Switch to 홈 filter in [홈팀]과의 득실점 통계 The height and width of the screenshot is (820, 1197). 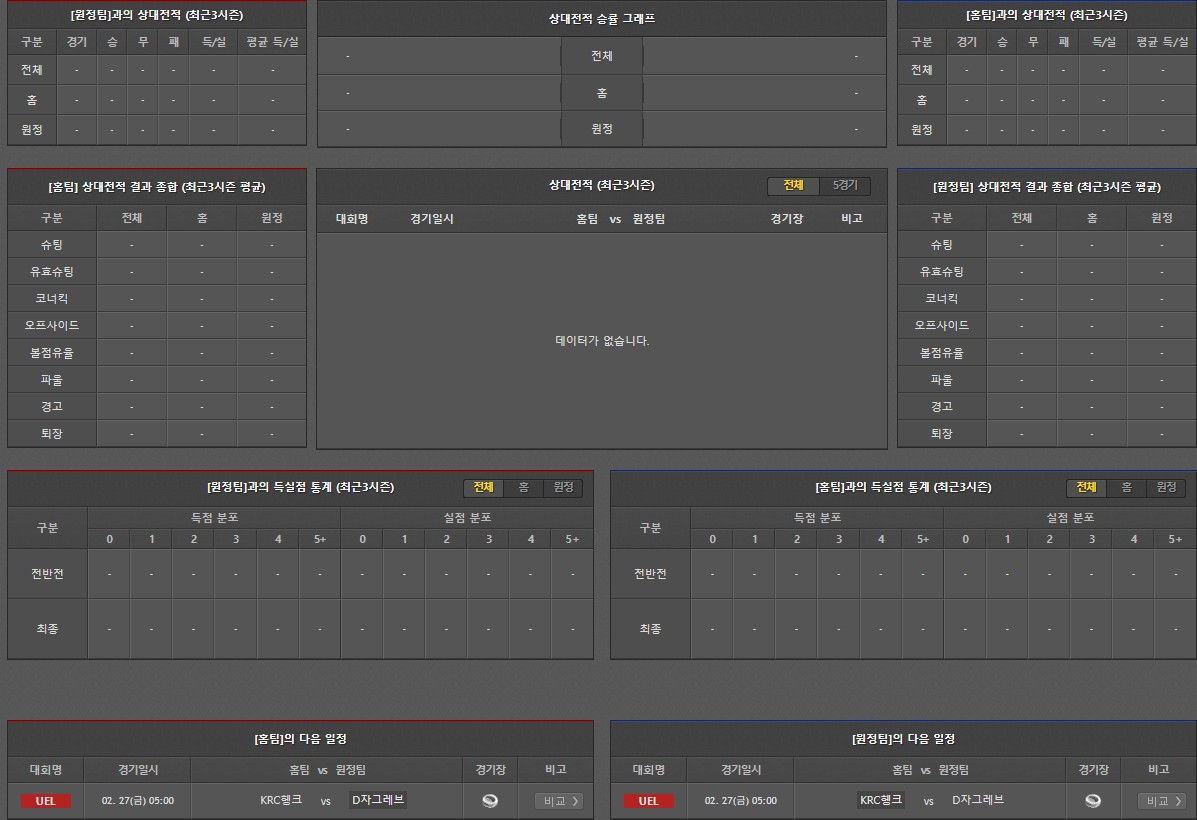pos(1126,487)
